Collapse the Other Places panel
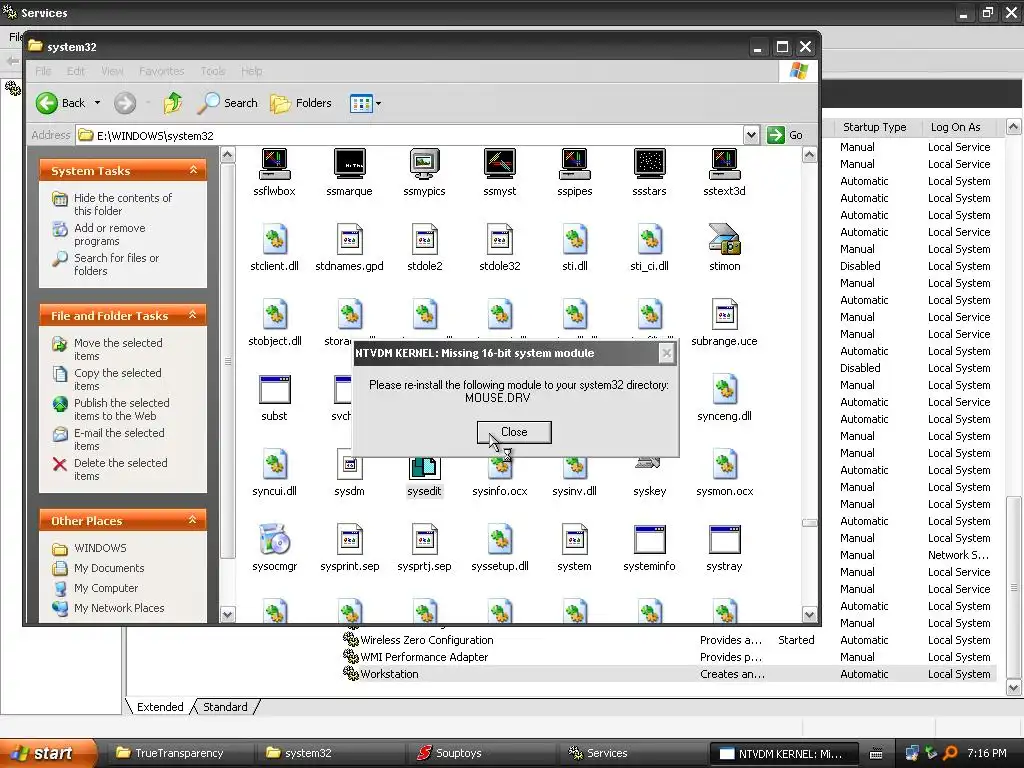This screenshot has height=768, width=1024. tap(193, 520)
